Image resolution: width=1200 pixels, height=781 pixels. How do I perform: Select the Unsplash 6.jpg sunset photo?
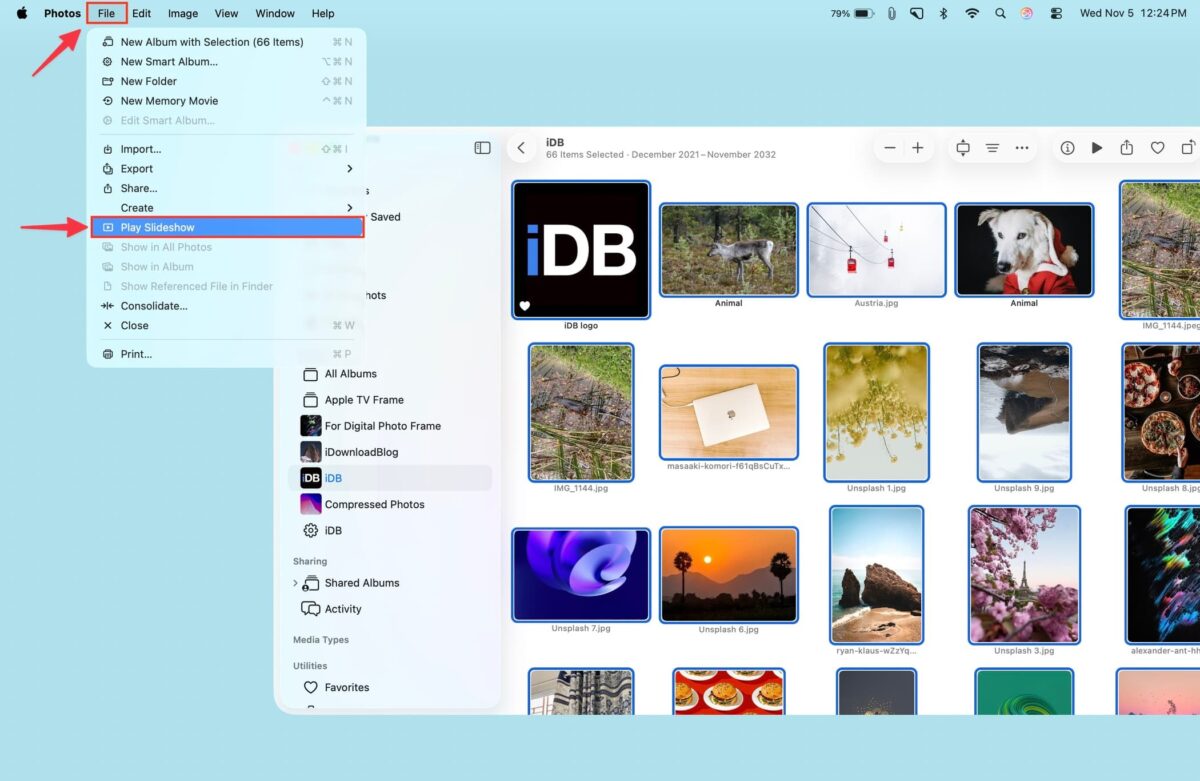pos(729,575)
